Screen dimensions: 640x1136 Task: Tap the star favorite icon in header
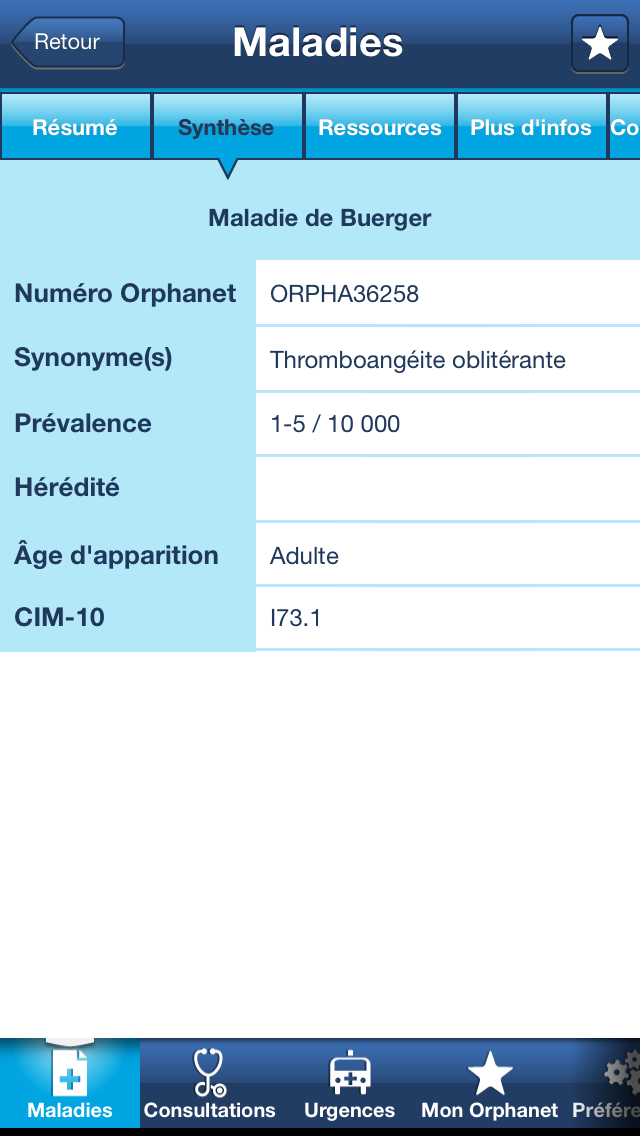pos(599,44)
